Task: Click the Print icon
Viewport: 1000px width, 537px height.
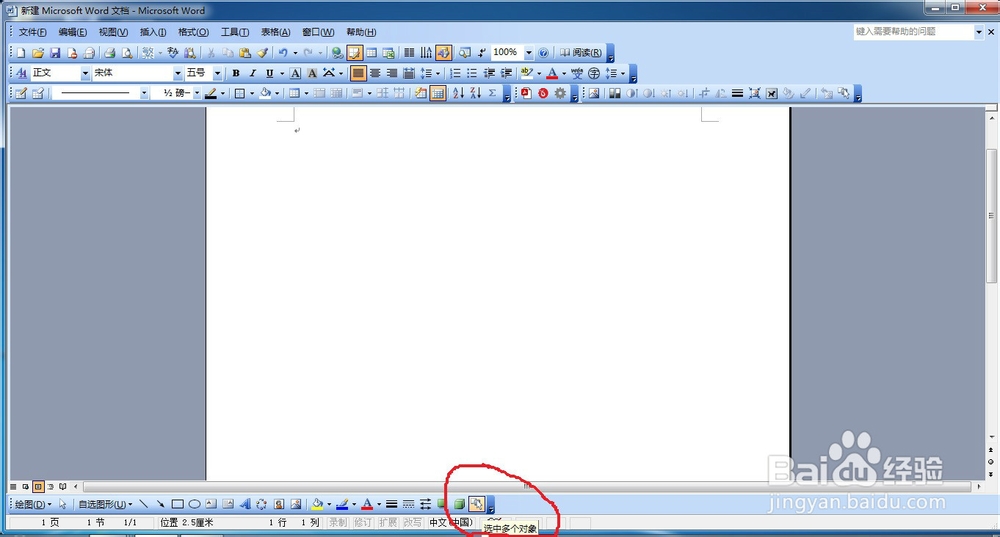Action: pos(110,53)
